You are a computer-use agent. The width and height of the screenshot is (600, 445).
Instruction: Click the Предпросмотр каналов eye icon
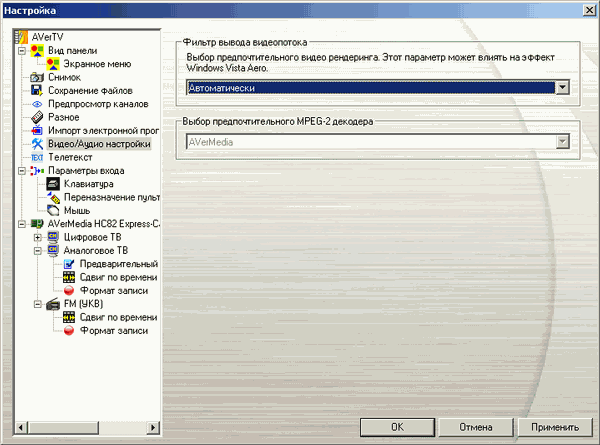37,104
